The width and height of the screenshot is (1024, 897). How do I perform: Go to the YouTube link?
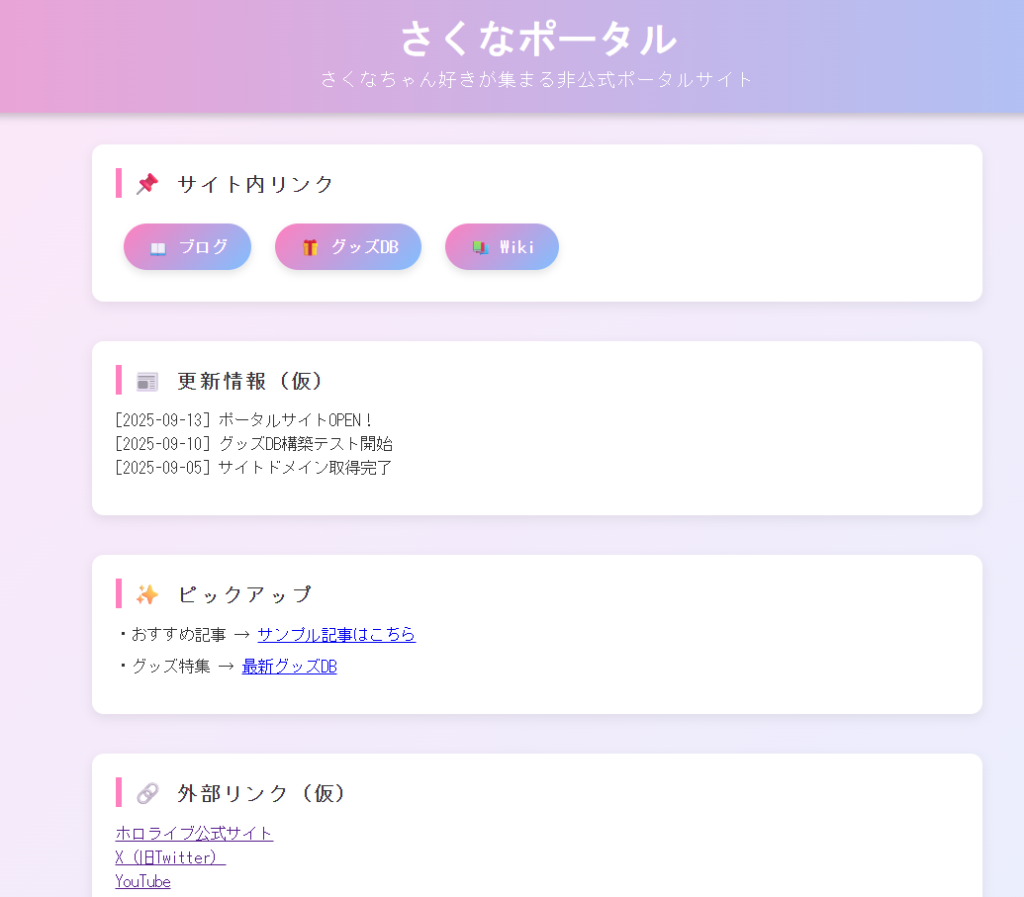[x=143, y=881]
